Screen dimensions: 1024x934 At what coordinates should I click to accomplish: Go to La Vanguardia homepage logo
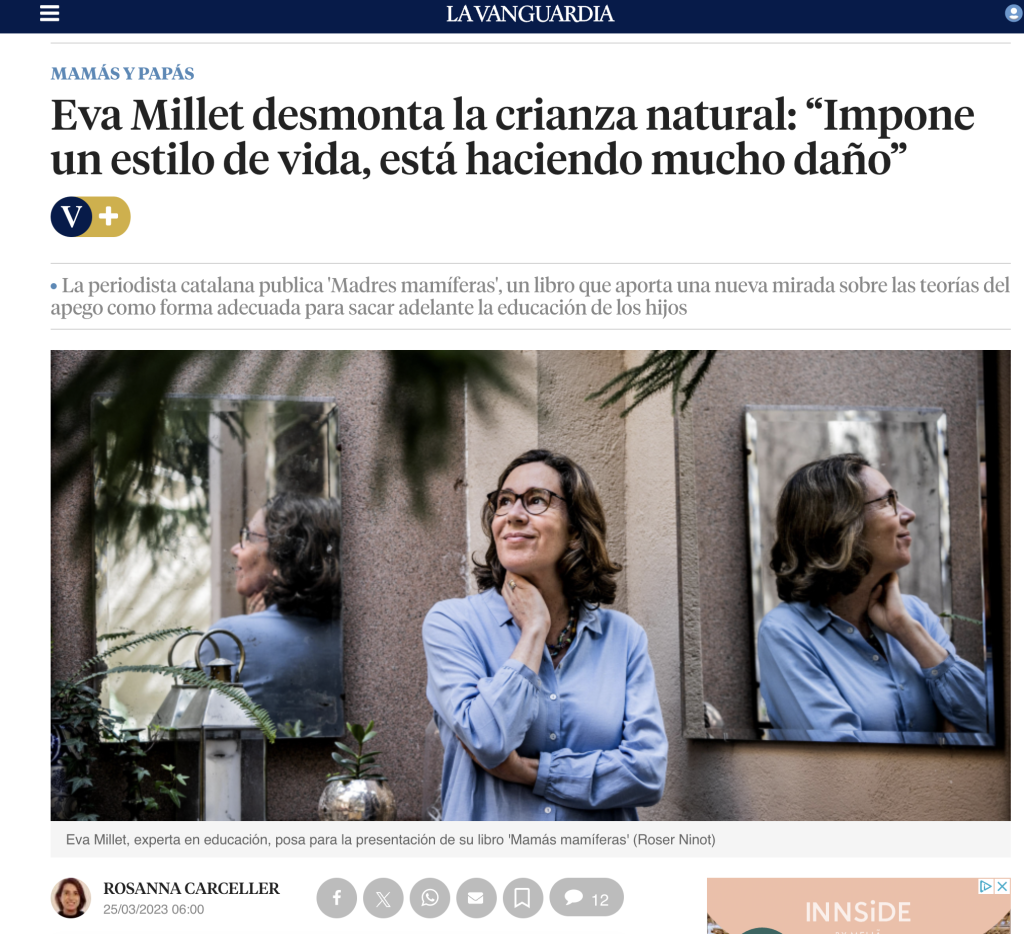(530, 14)
